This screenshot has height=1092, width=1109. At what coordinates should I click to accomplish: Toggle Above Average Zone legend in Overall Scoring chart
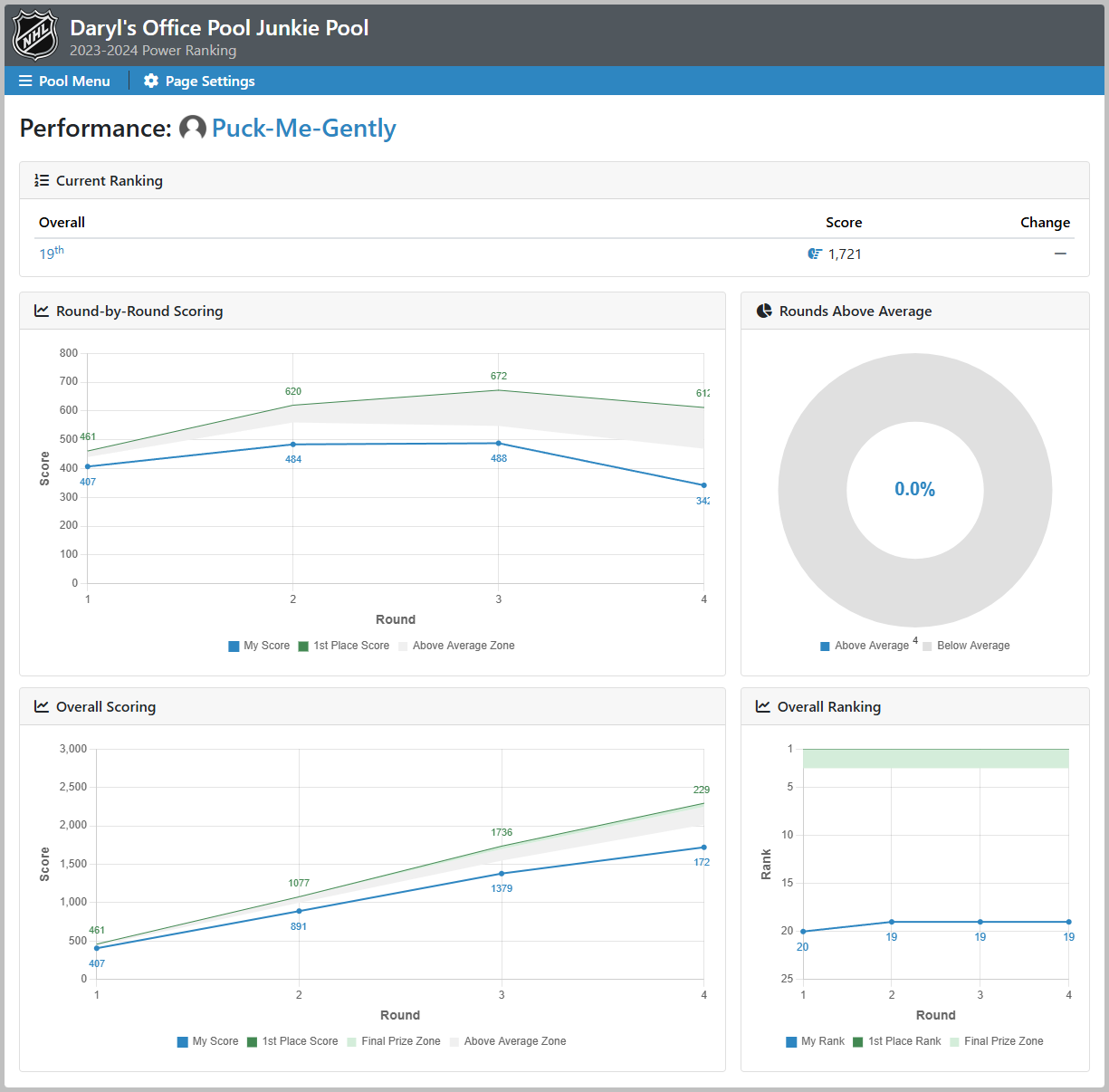click(508, 1041)
